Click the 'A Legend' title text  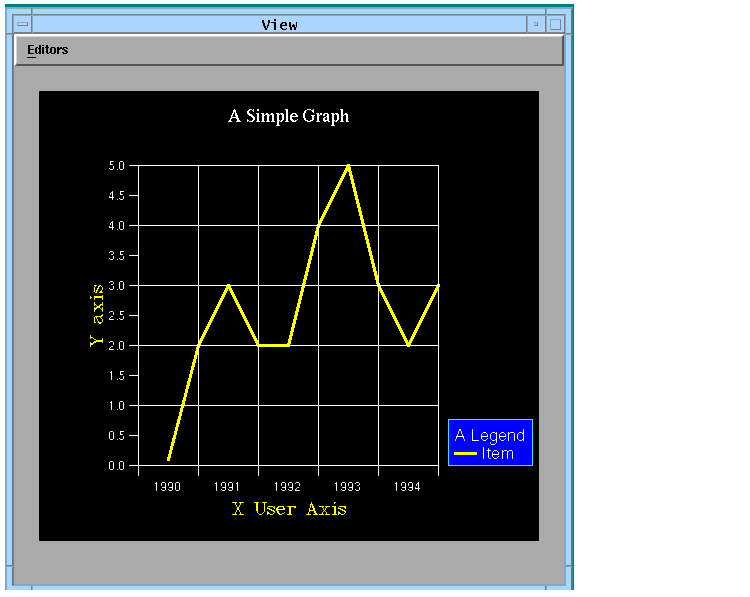pyautogui.click(x=490, y=435)
